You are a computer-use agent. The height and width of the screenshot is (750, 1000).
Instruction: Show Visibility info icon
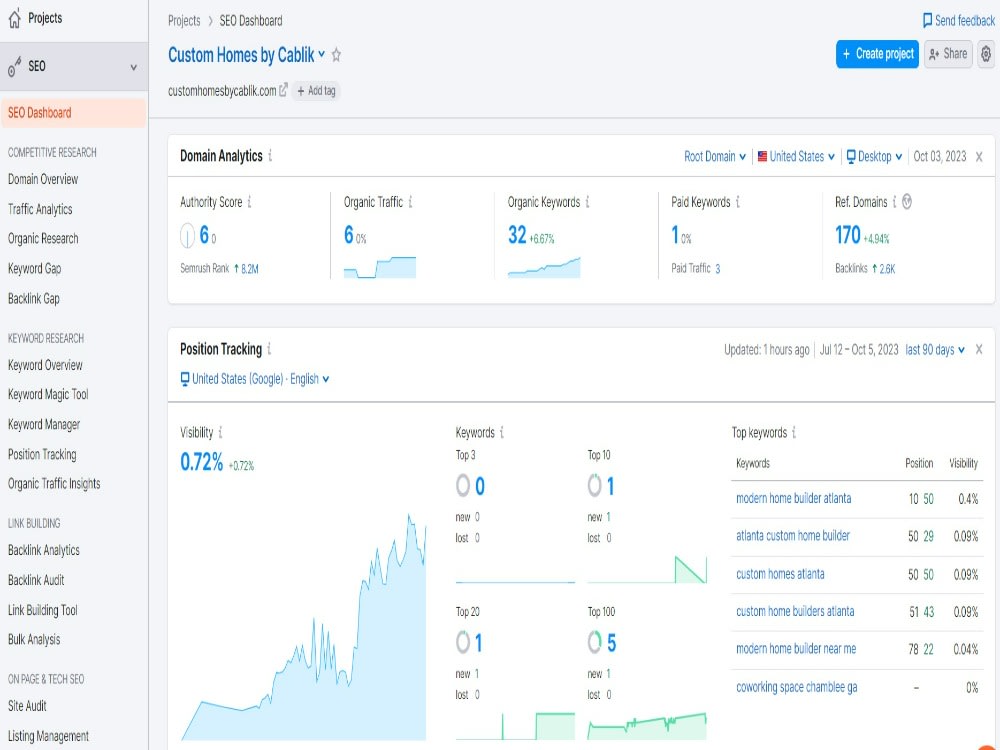(x=220, y=432)
